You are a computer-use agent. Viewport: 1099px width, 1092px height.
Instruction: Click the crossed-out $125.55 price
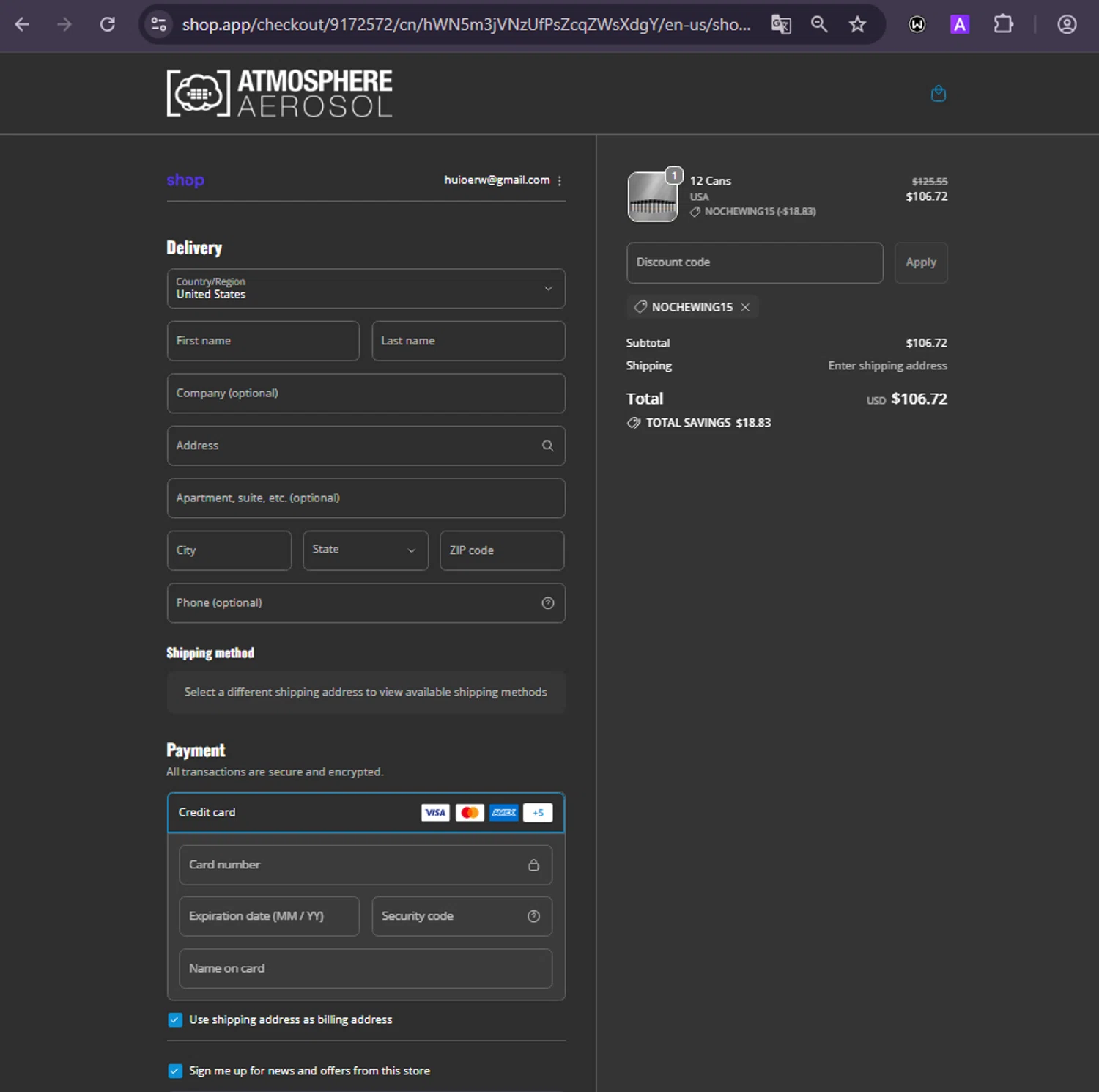(930, 181)
